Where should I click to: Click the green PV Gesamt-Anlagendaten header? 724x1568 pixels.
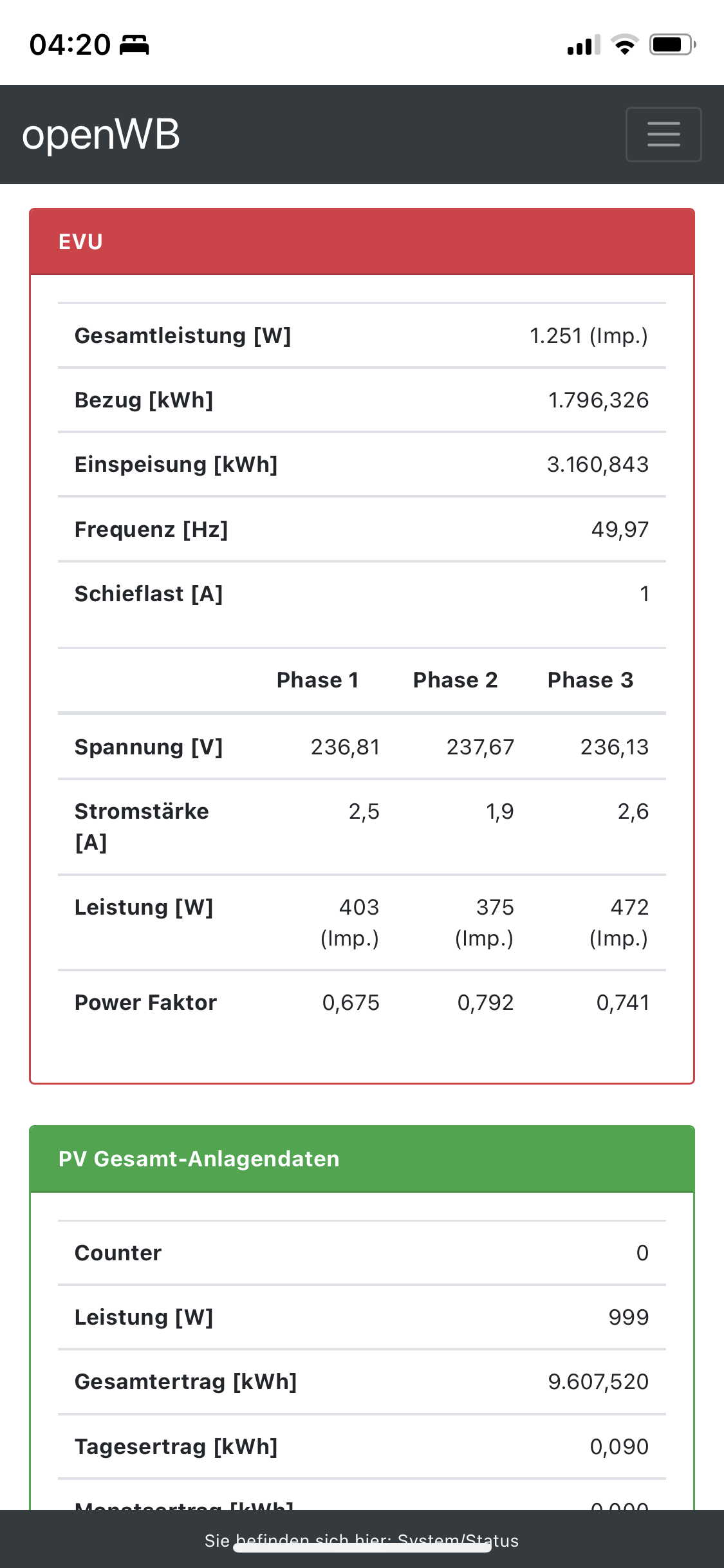(362, 1159)
